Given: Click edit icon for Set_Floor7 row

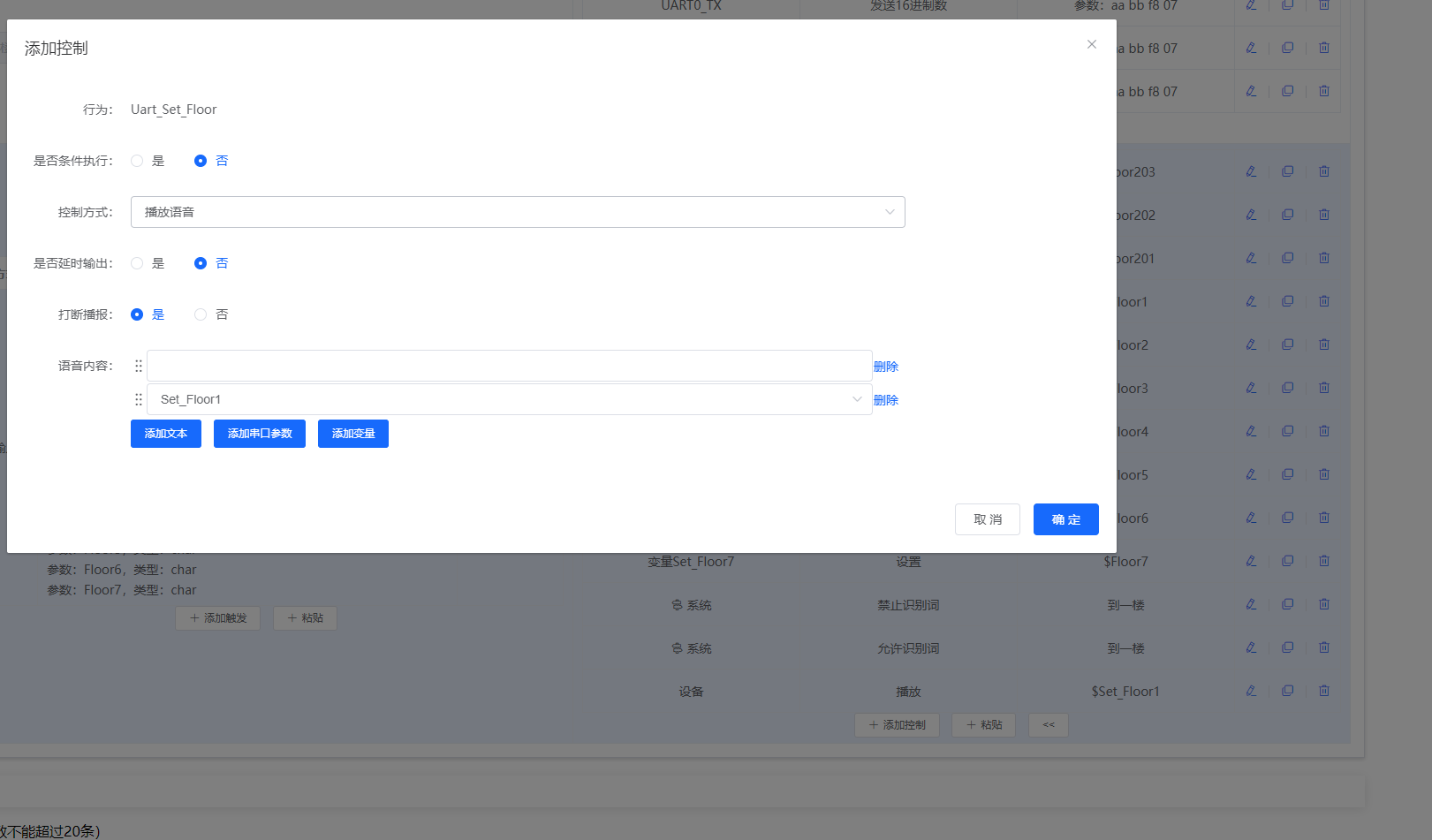Looking at the screenshot, I should (1251, 561).
